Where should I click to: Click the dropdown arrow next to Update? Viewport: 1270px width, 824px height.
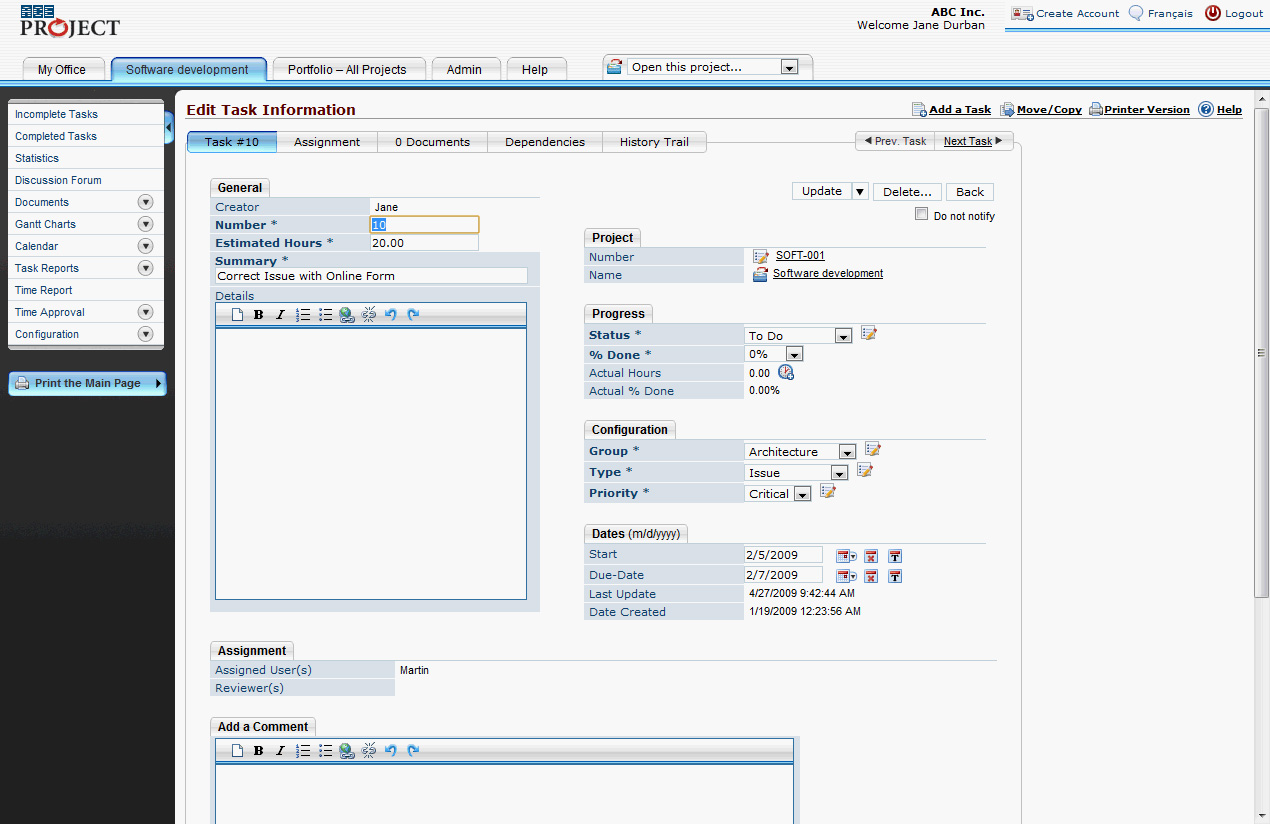click(x=860, y=192)
